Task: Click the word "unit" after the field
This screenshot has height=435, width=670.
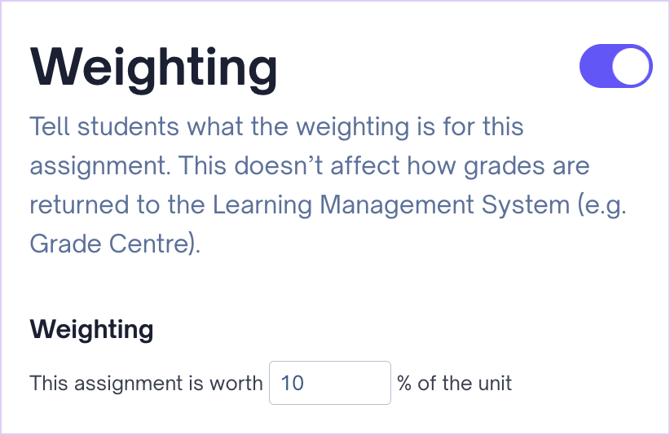Action: [493, 383]
